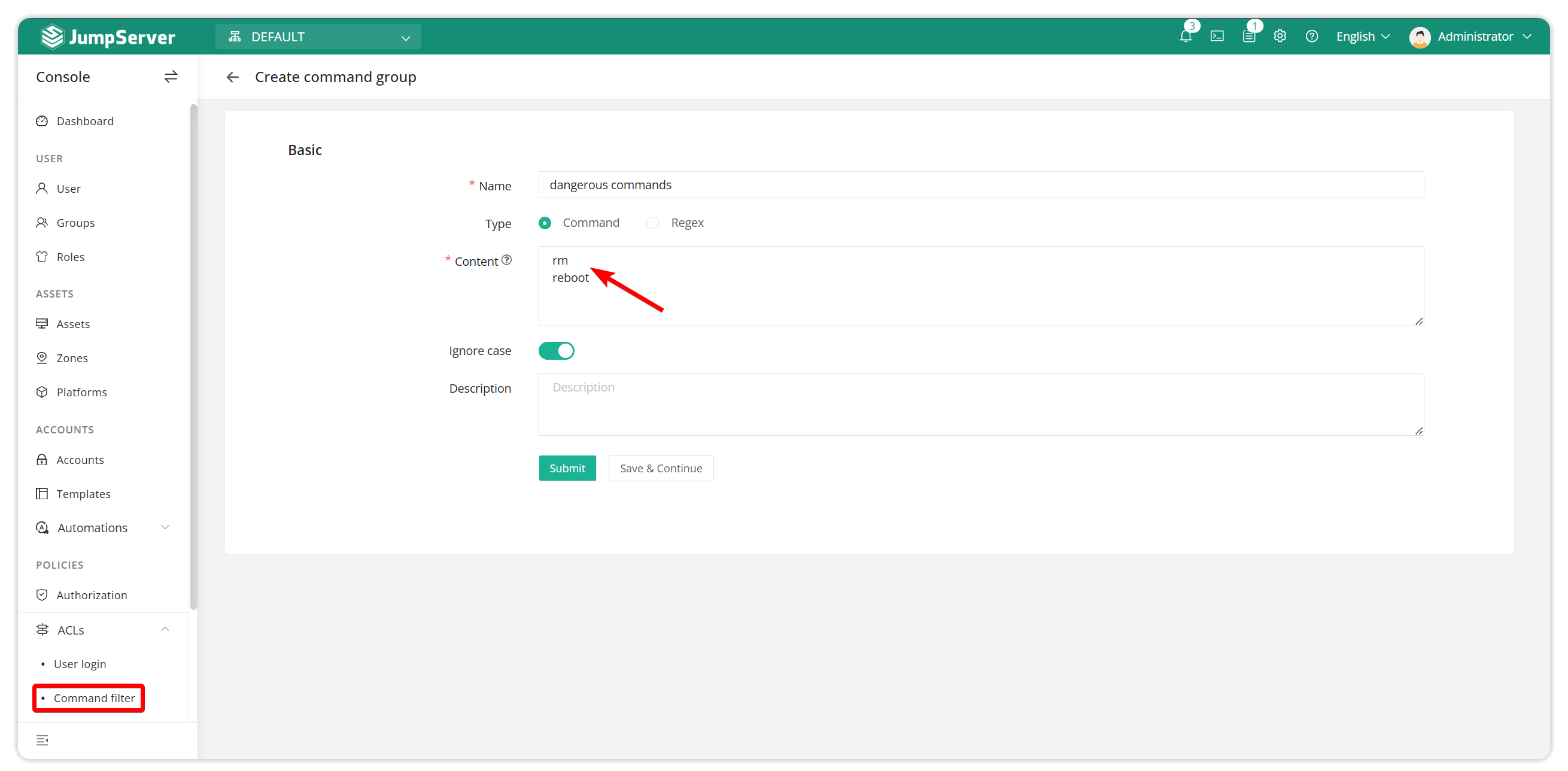Open the tickets list icon
This screenshot has height=771, width=1568.
1248,37
